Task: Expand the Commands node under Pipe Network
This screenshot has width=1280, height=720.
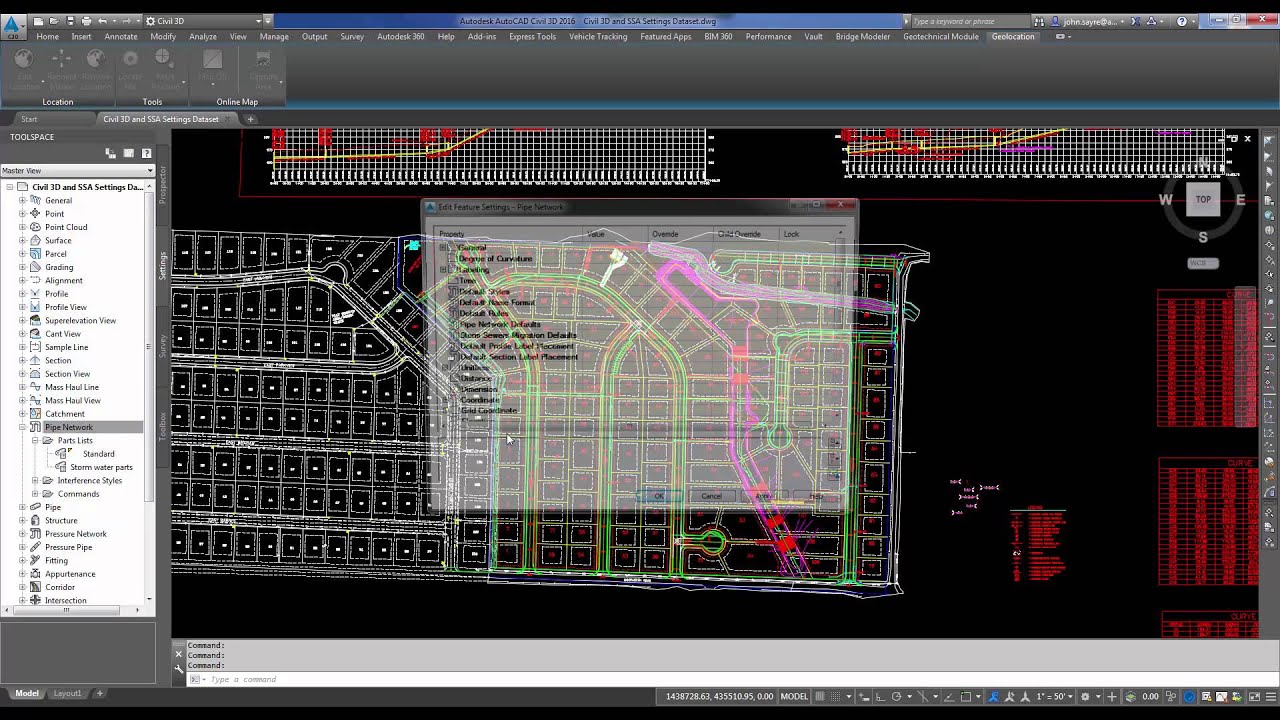Action: point(35,494)
